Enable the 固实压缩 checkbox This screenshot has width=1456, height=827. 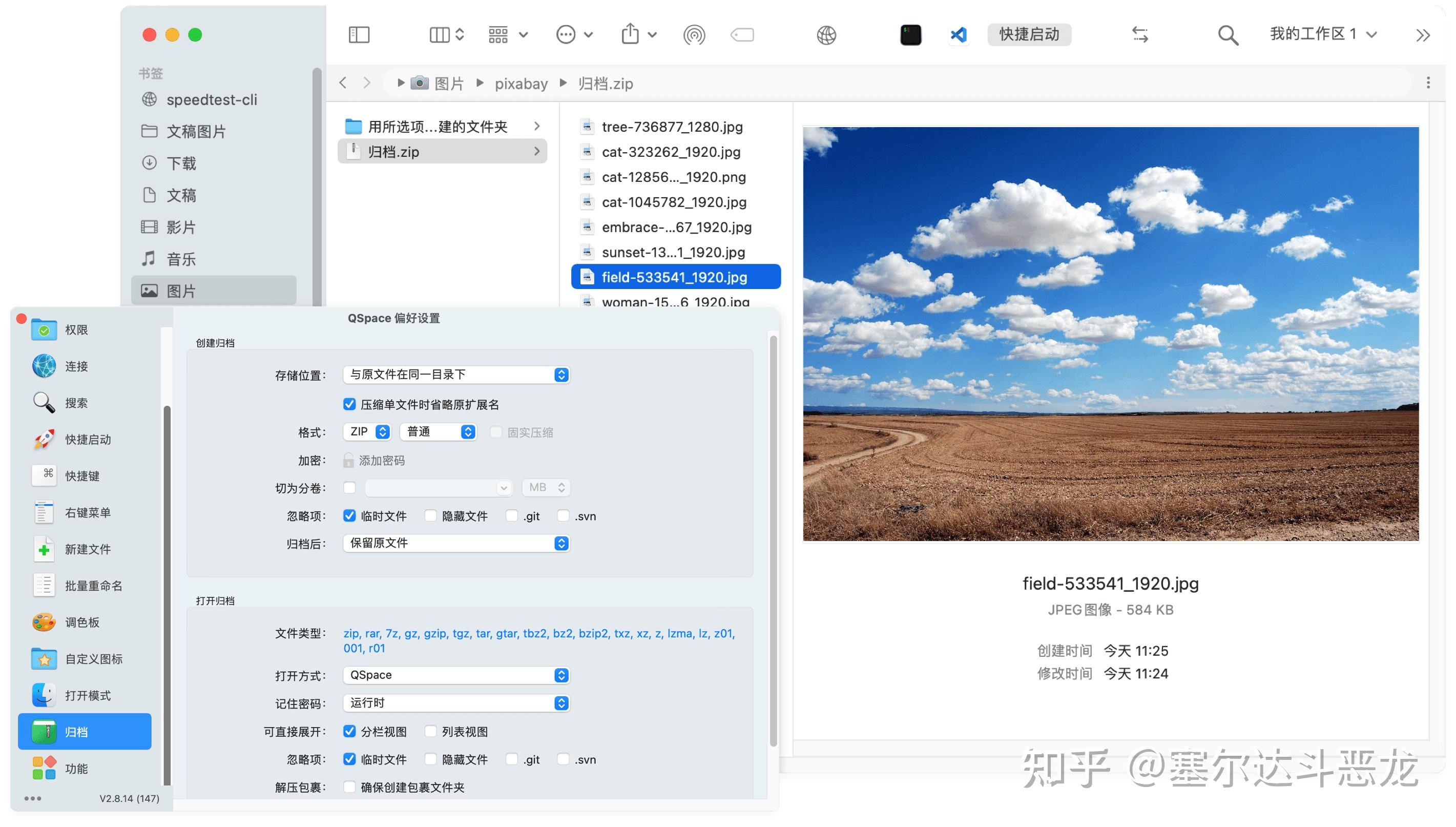point(496,432)
